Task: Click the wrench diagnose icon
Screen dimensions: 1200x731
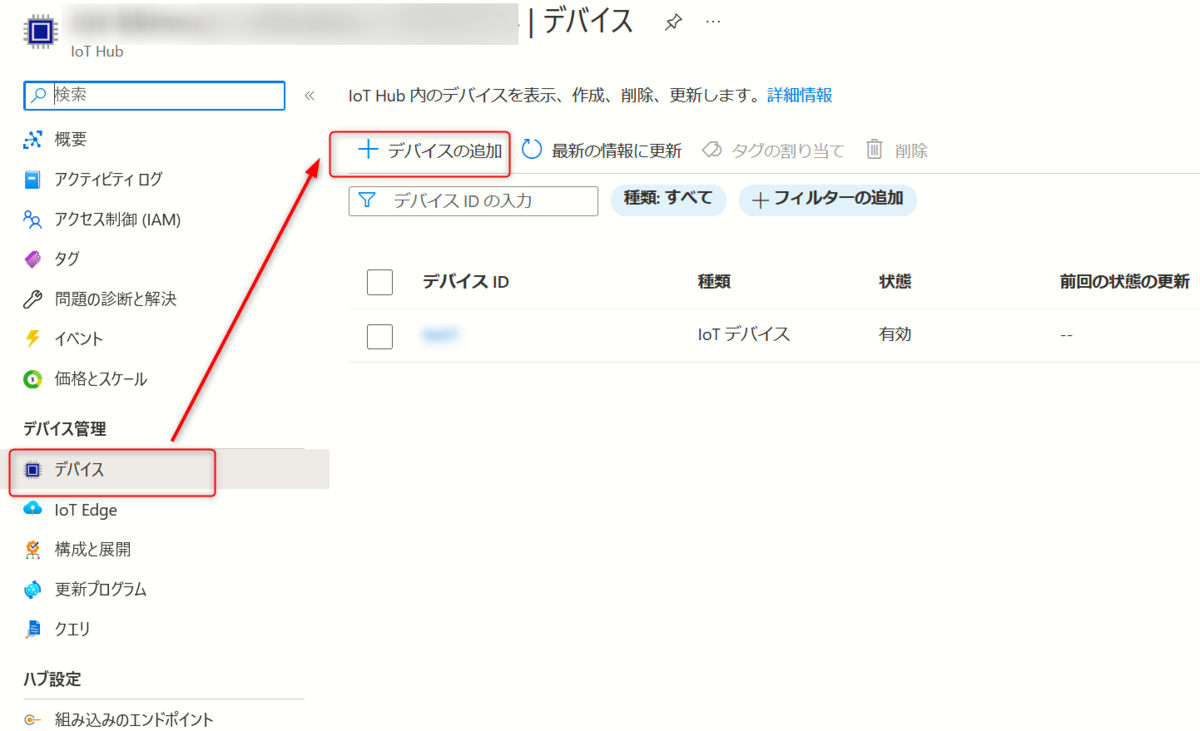Action: (34, 299)
